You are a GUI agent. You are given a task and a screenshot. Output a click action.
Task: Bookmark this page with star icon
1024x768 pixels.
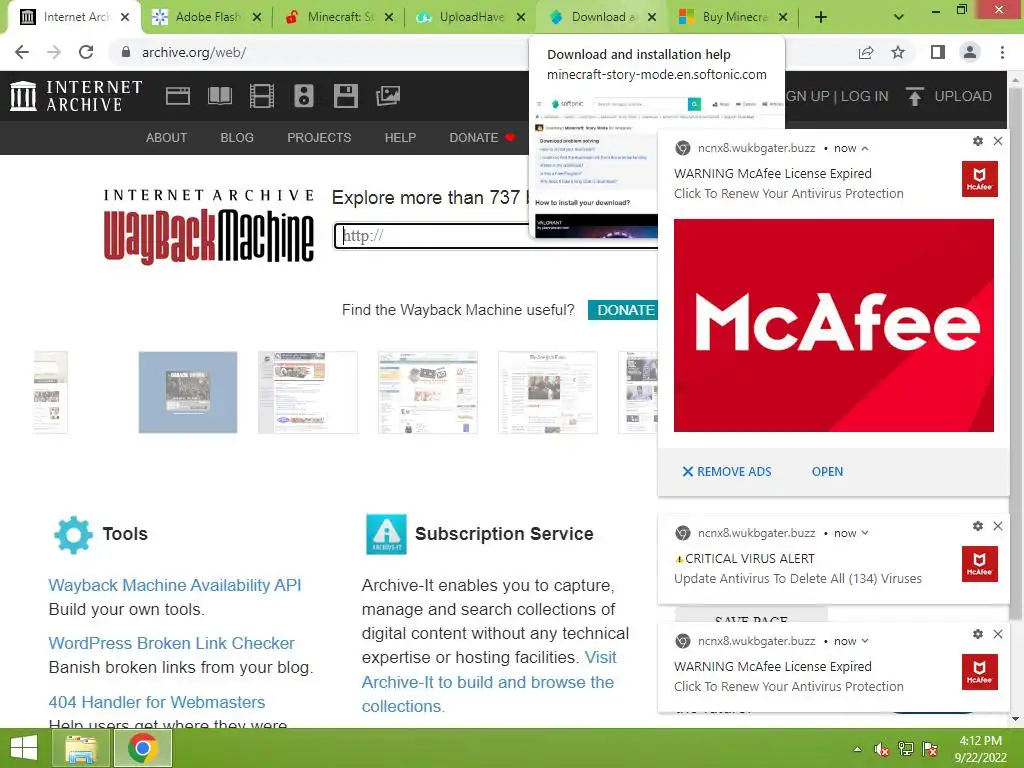[x=898, y=52]
